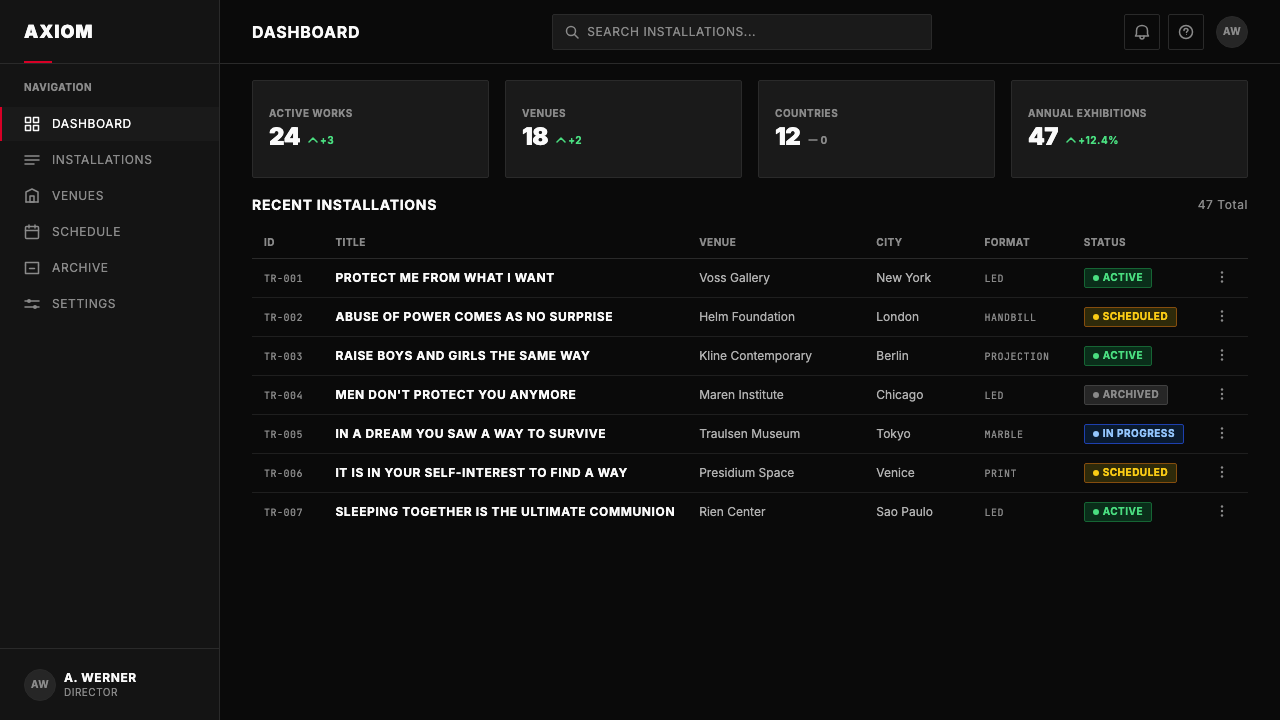Click the Sao Paulo city cell
Viewport: 1280px width, 720px height.
905,512
